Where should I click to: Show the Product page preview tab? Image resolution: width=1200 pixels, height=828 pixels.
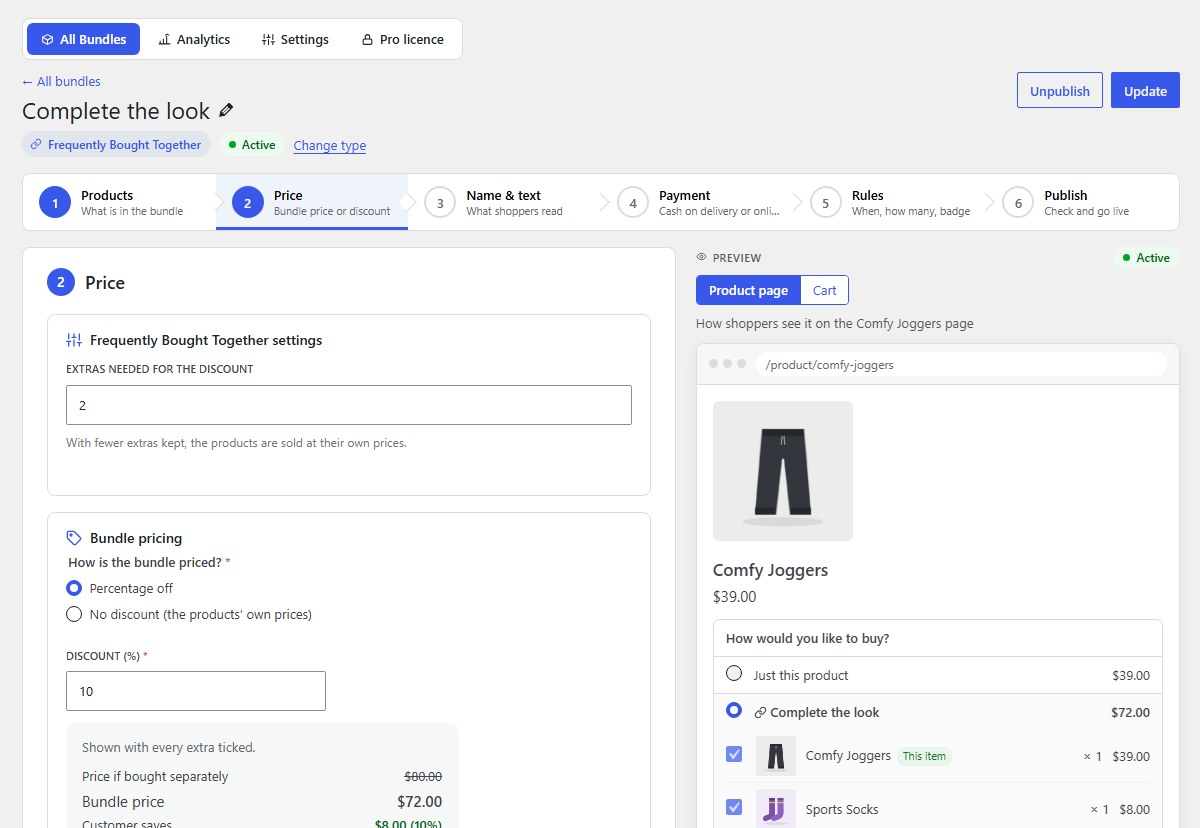749,290
